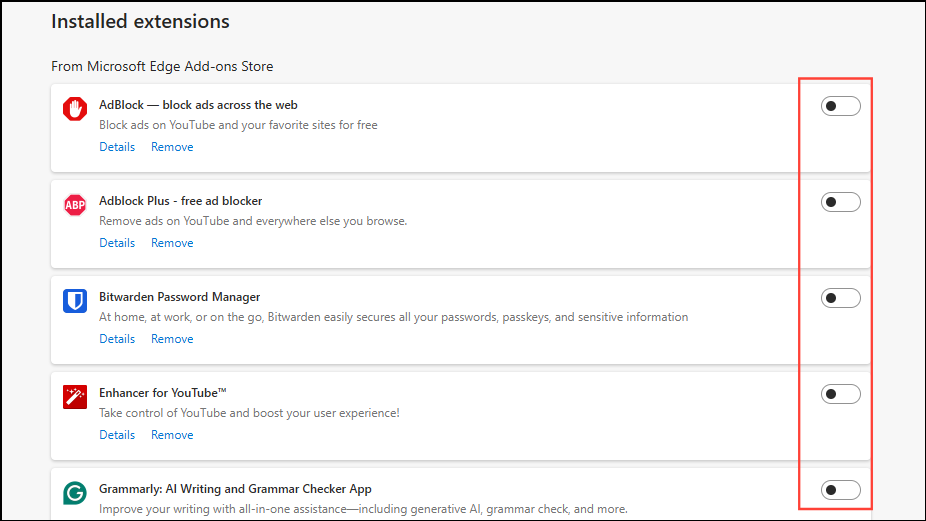Toggle the Grammarly extension on
926x521 pixels.
(840, 490)
